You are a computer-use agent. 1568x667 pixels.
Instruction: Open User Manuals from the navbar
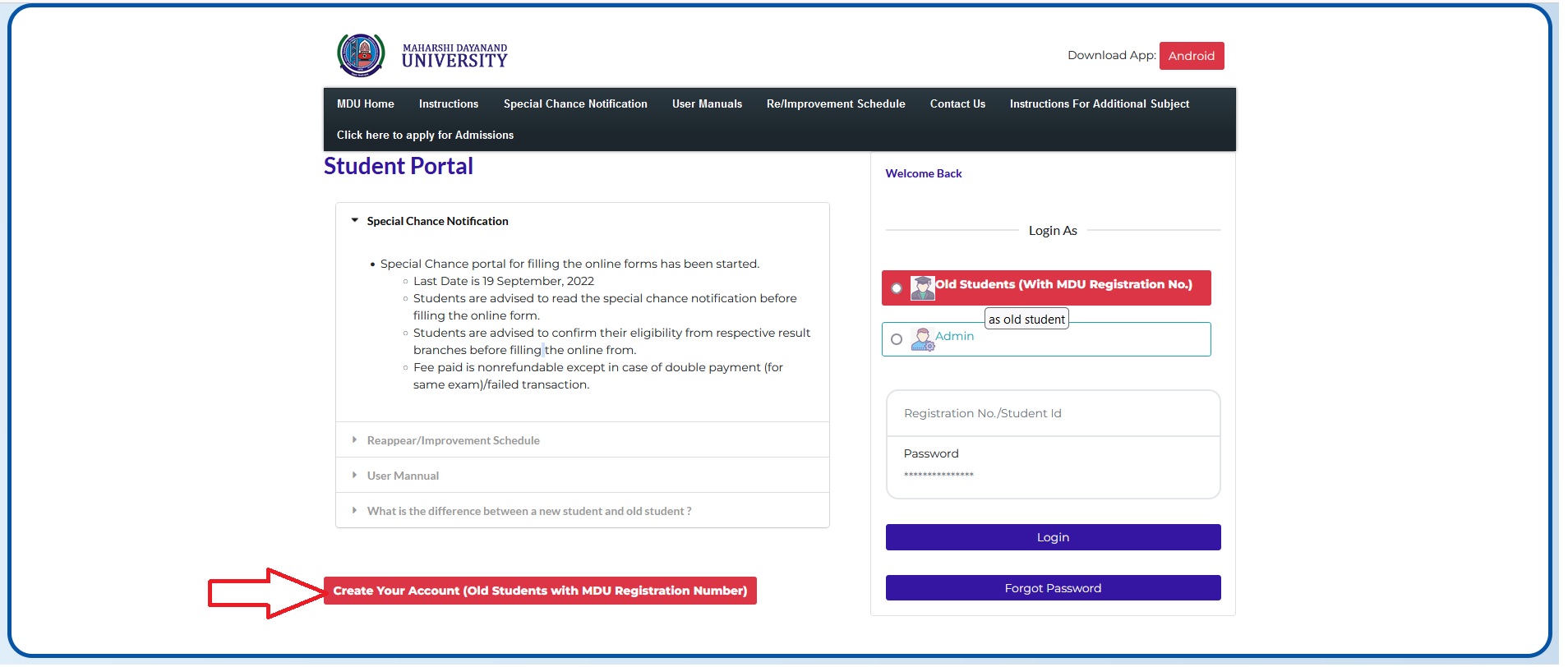point(707,103)
